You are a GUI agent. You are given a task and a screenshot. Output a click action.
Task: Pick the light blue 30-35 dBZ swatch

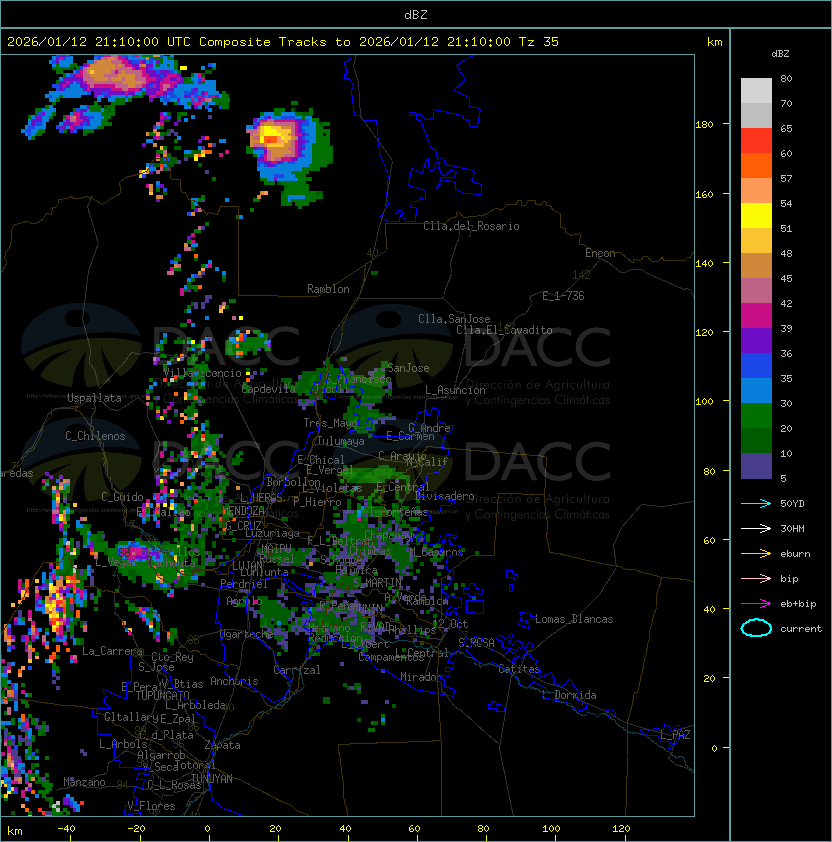[756, 391]
